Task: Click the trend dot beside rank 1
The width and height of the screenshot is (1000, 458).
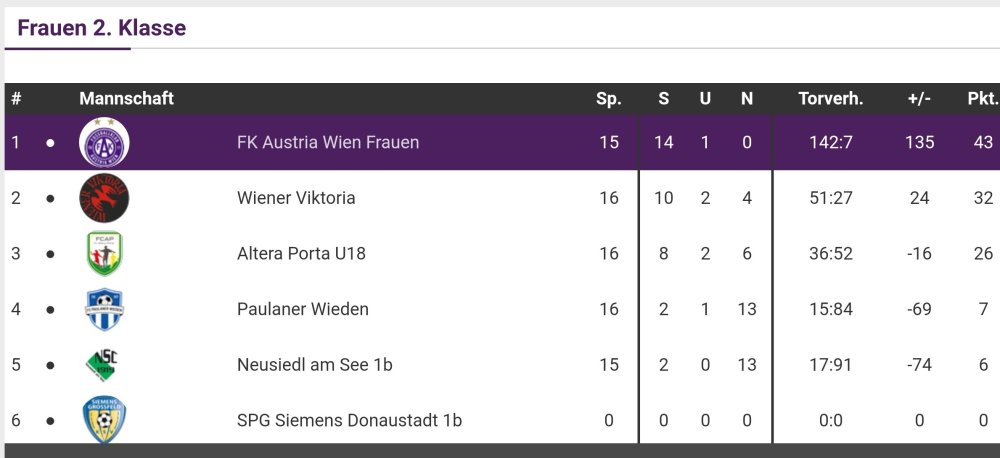Action: tap(50, 143)
